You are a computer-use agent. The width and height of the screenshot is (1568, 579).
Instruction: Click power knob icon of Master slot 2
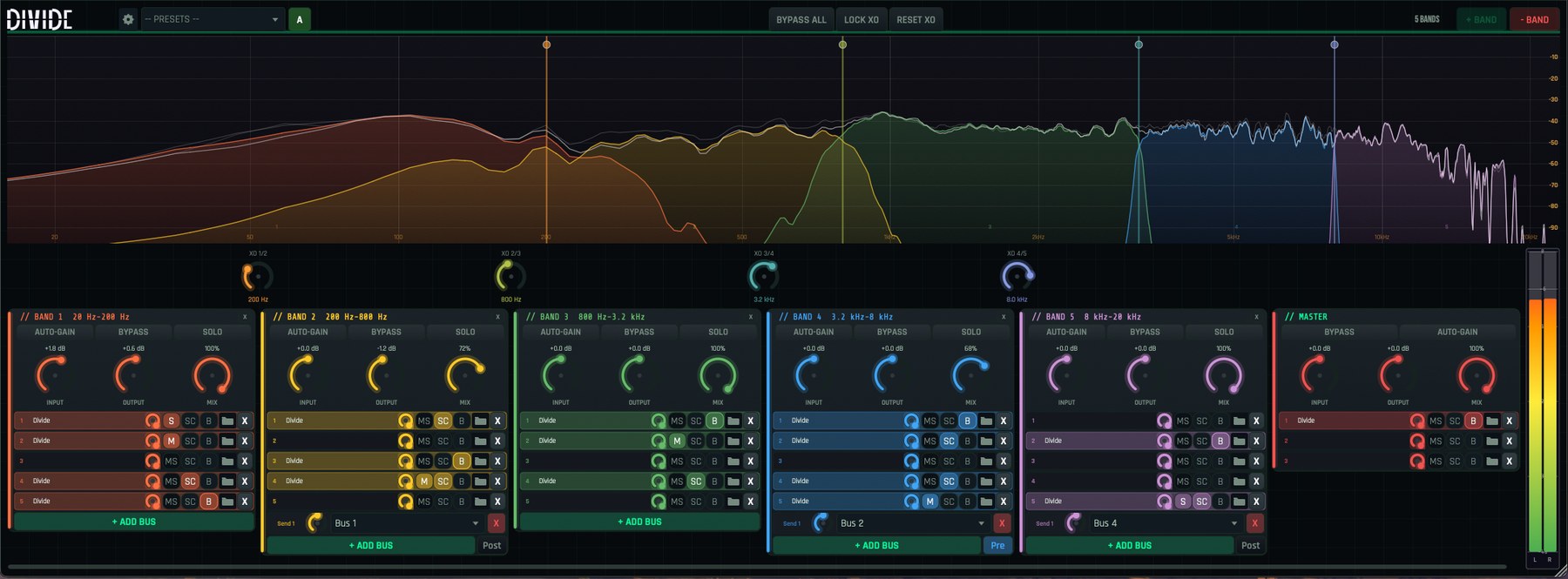click(x=1417, y=441)
